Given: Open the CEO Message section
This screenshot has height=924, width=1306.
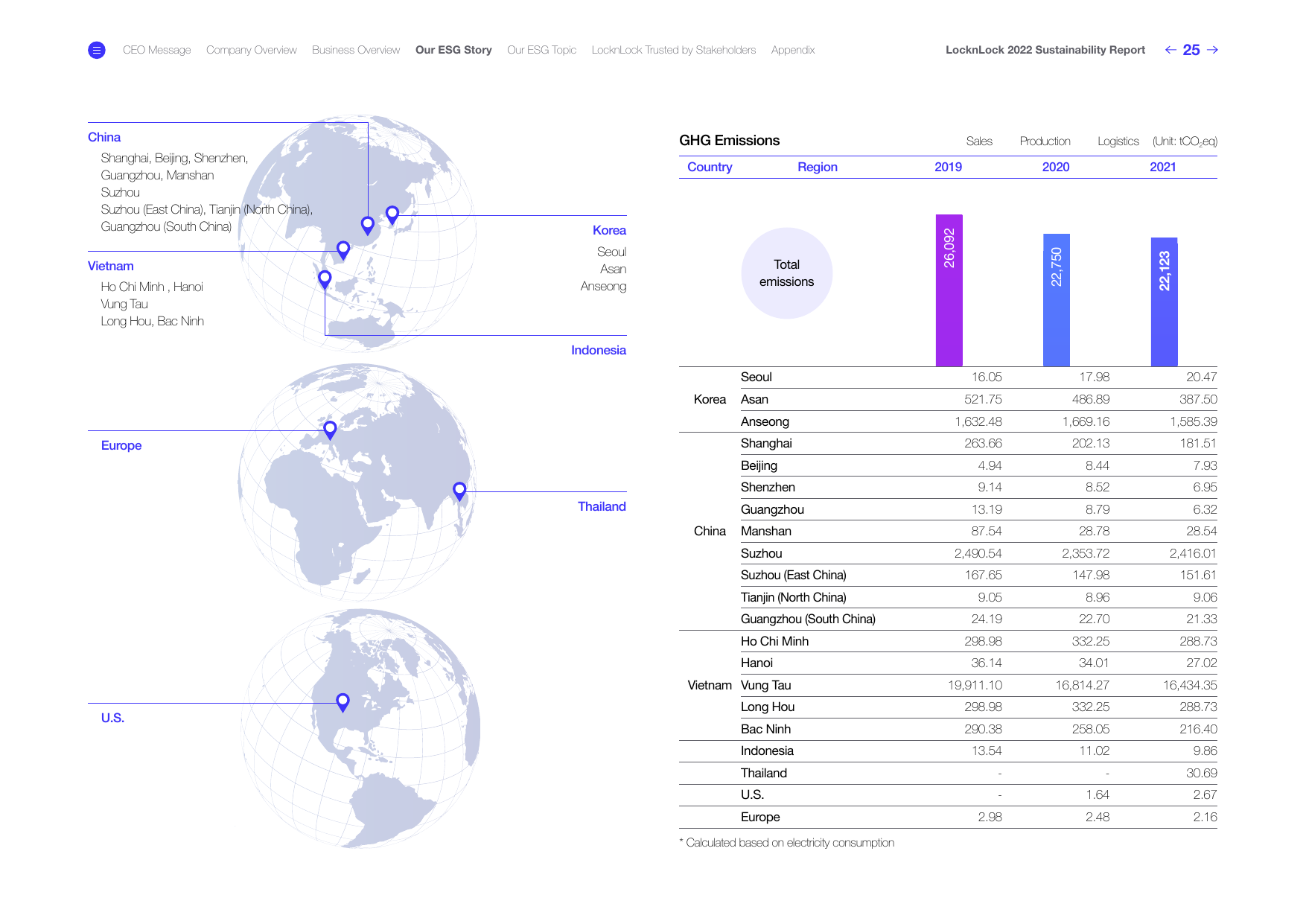Looking at the screenshot, I should (156, 50).
